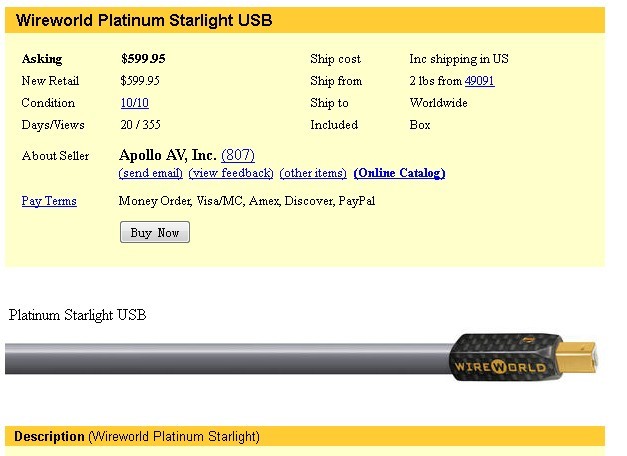Select the asking price $599.95

pos(143,59)
